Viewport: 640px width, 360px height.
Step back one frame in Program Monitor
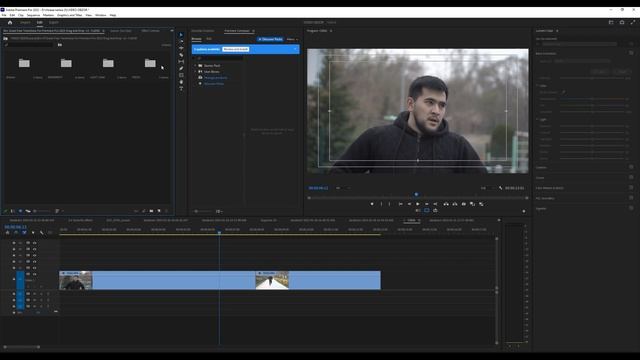[x=409, y=204]
